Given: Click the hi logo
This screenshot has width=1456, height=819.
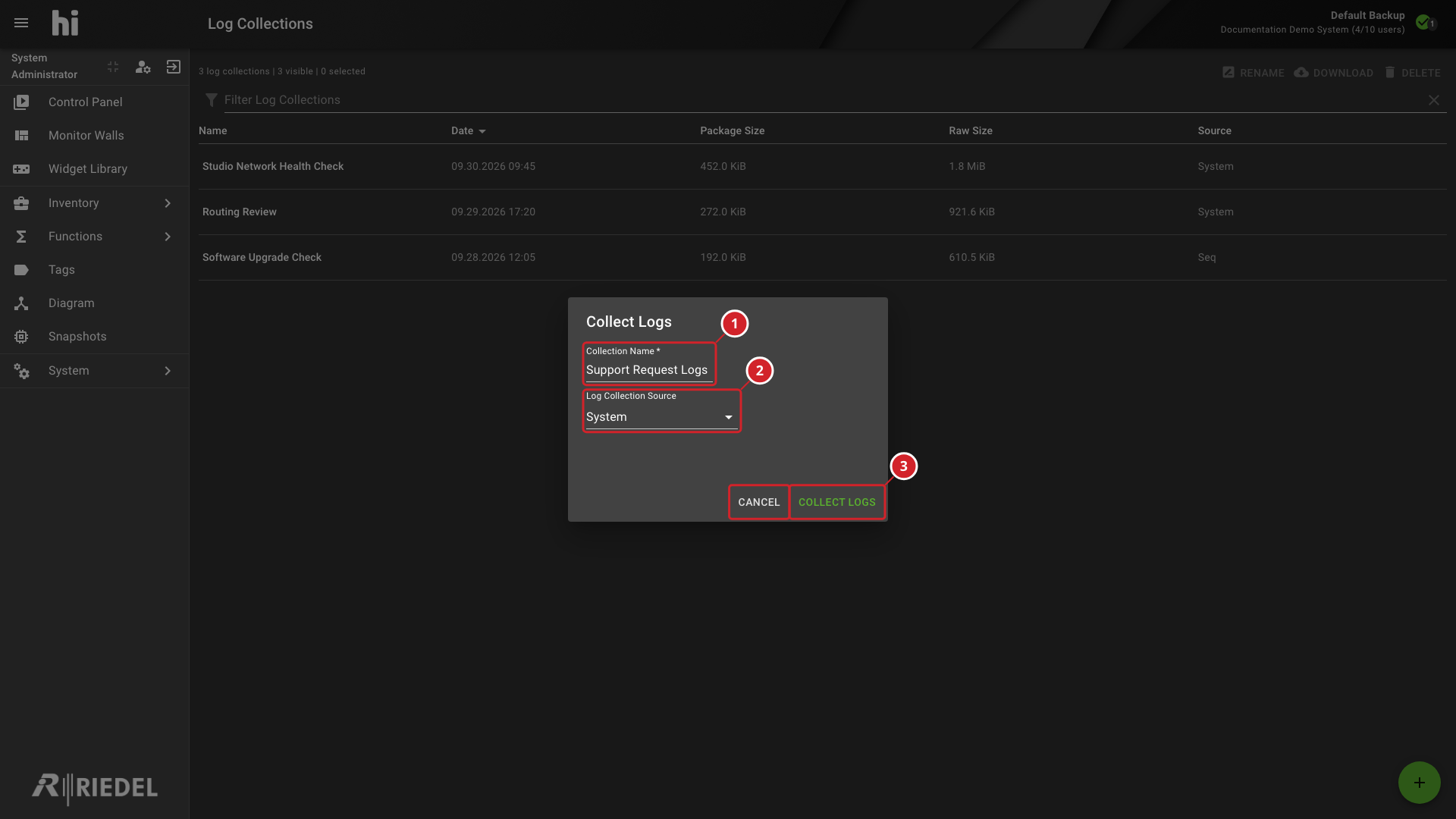Looking at the screenshot, I should (x=65, y=24).
